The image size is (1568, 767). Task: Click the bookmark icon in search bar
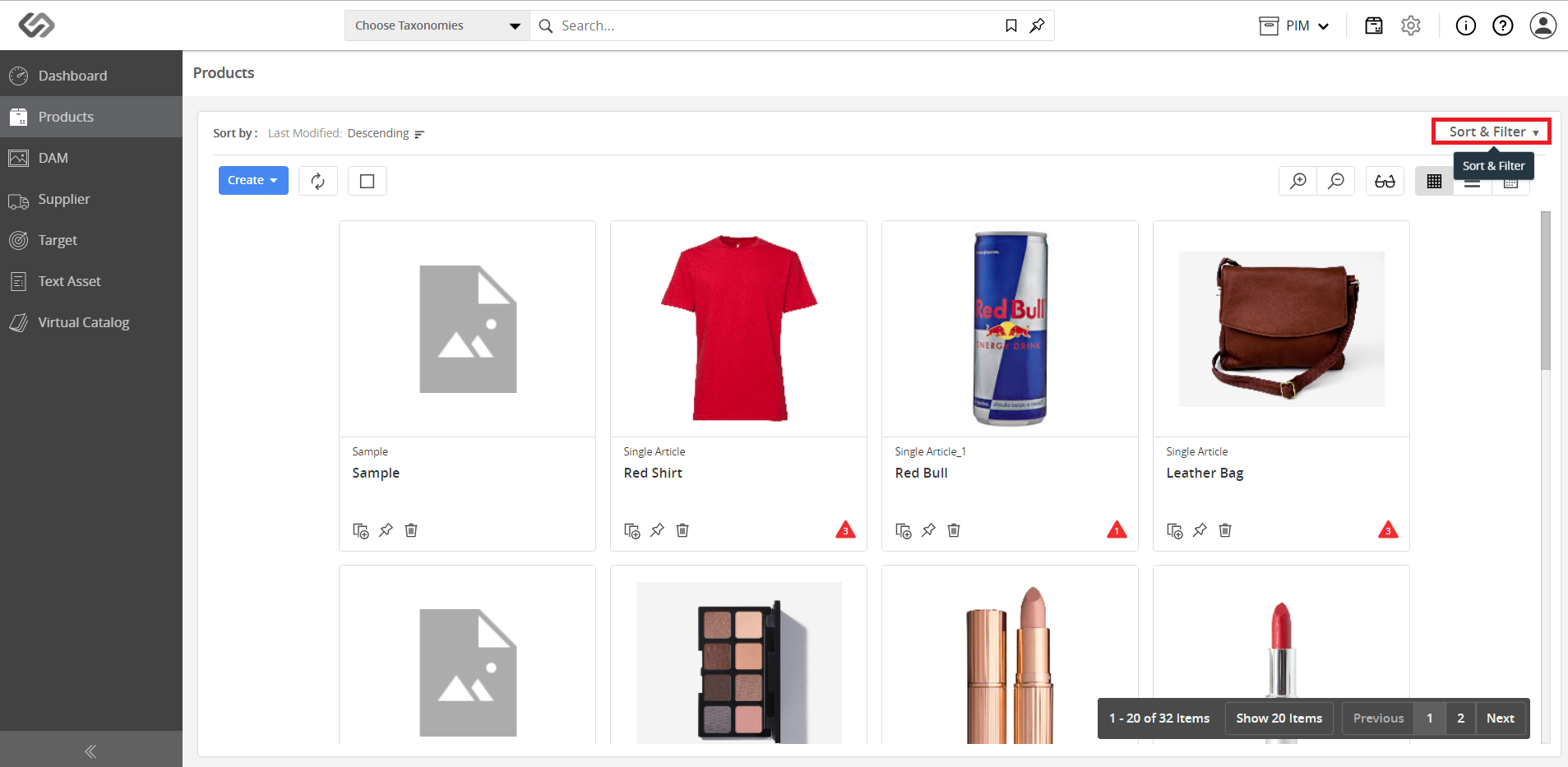click(x=1011, y=25)
